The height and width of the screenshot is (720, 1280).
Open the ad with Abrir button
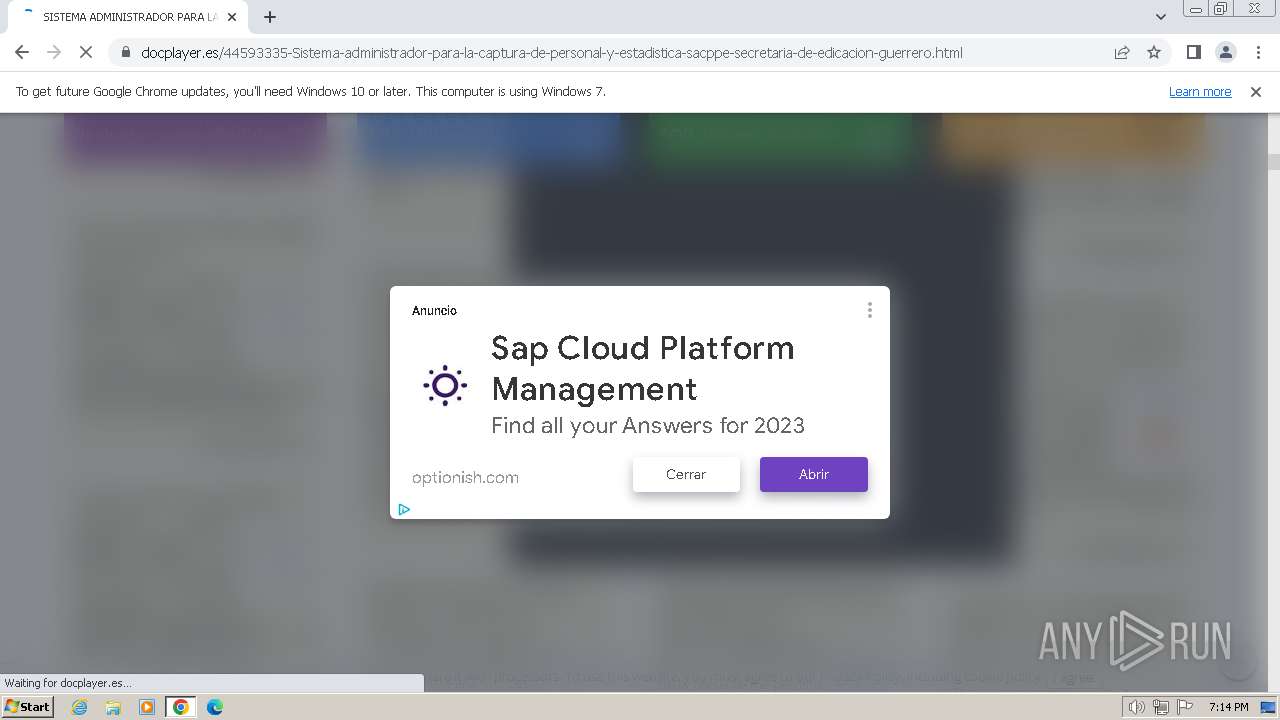pos(814,474)
